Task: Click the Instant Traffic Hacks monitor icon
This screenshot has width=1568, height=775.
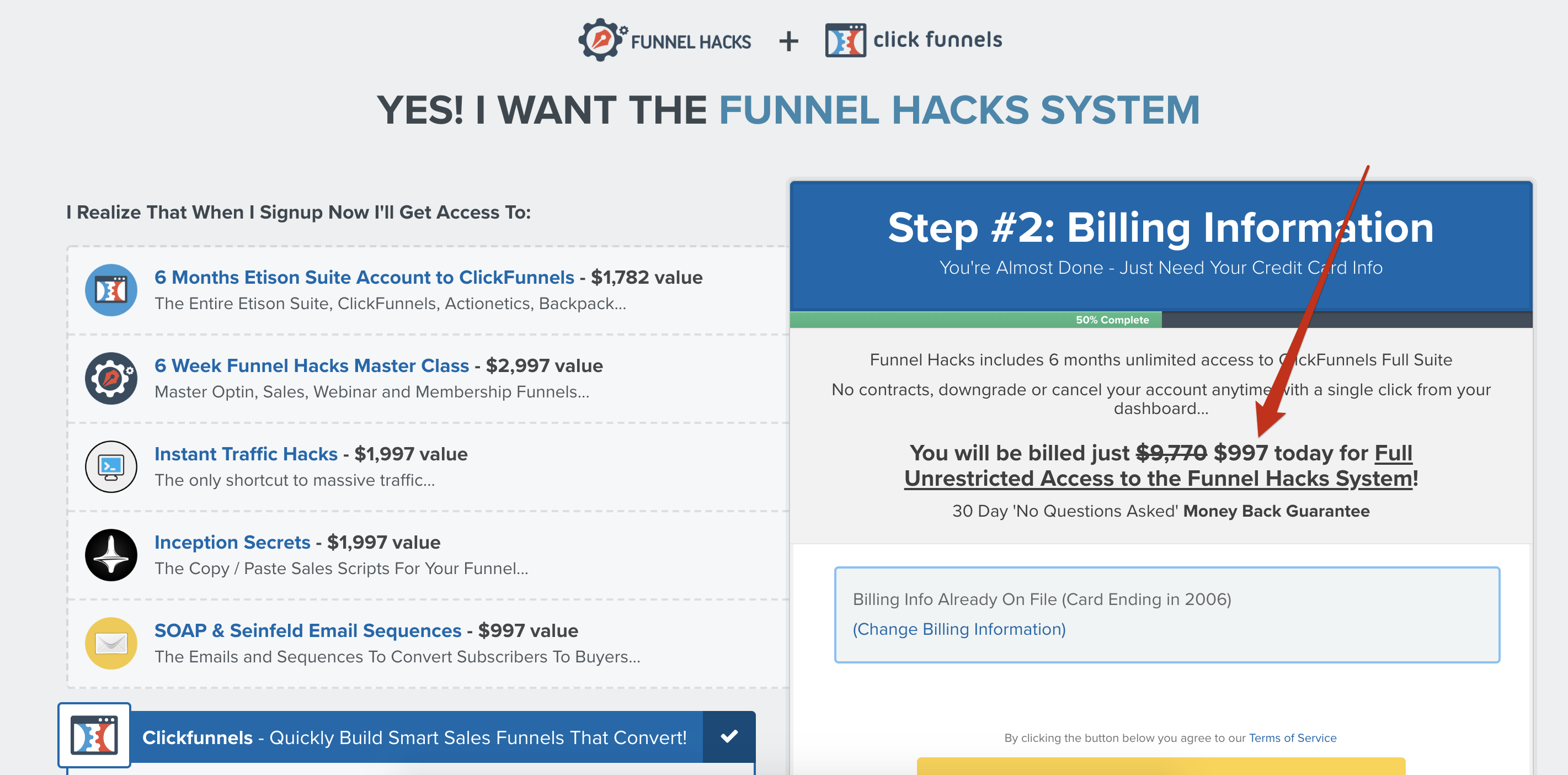Action: (111, 466)
